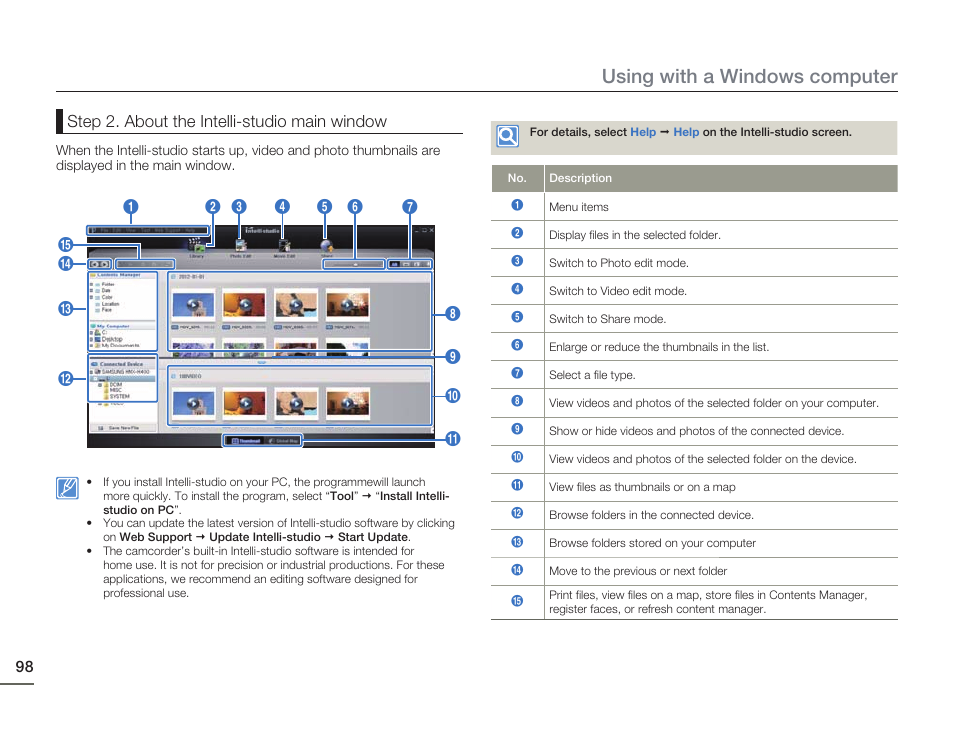Go to previous folder arrow button
954x731 pixels.
coord(94,264)
